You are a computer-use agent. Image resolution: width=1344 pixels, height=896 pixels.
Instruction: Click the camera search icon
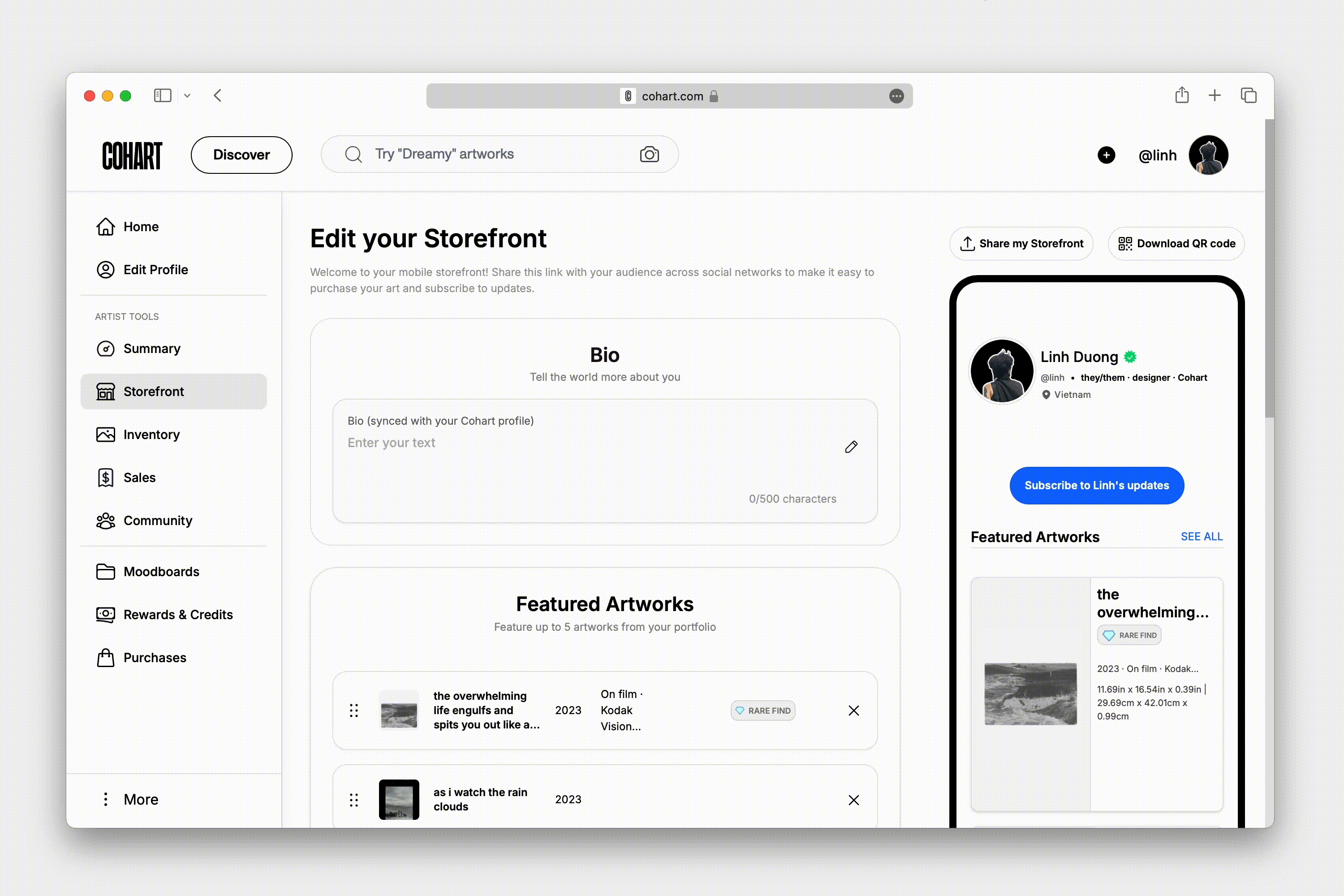pos(649,154)
